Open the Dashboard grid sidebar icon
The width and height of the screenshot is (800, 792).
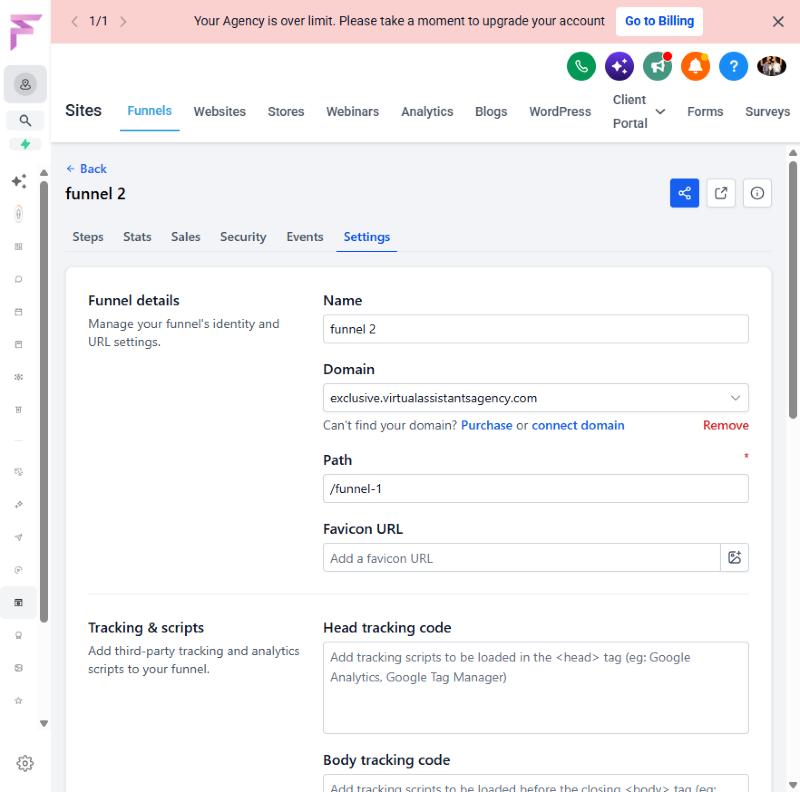click(x=18, y=246)
